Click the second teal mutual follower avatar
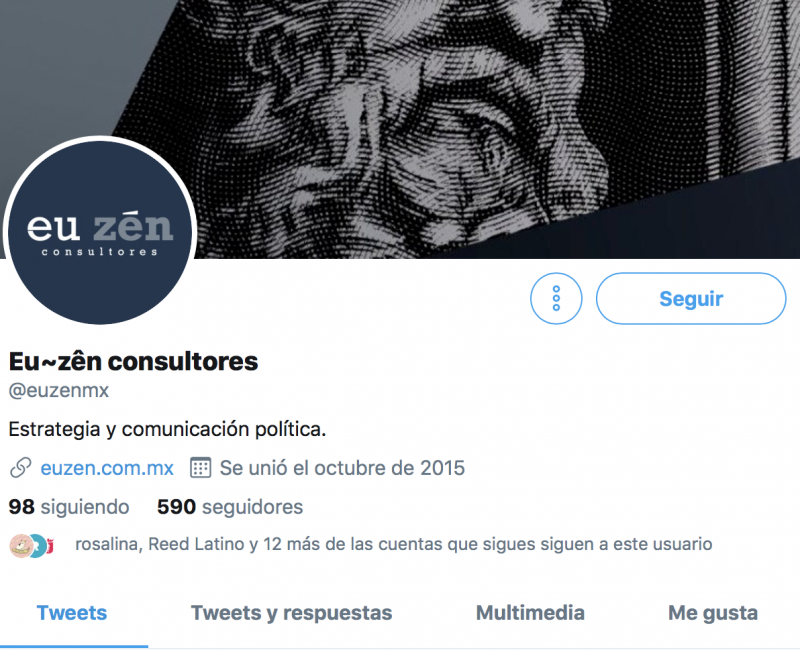The height and width of the screenshot is (652, 800). [37, 546]
